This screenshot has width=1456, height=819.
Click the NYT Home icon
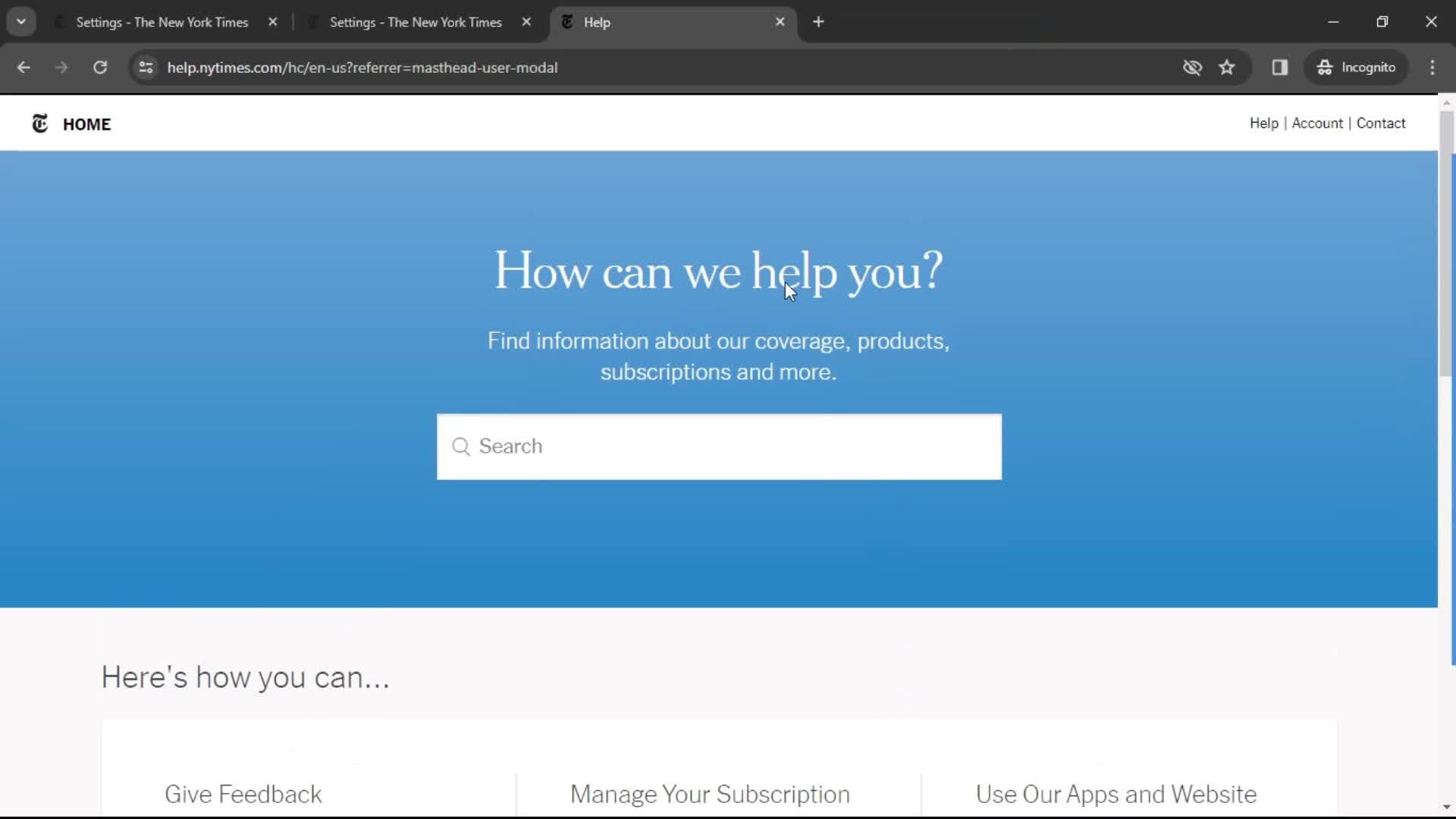[39, 123]
